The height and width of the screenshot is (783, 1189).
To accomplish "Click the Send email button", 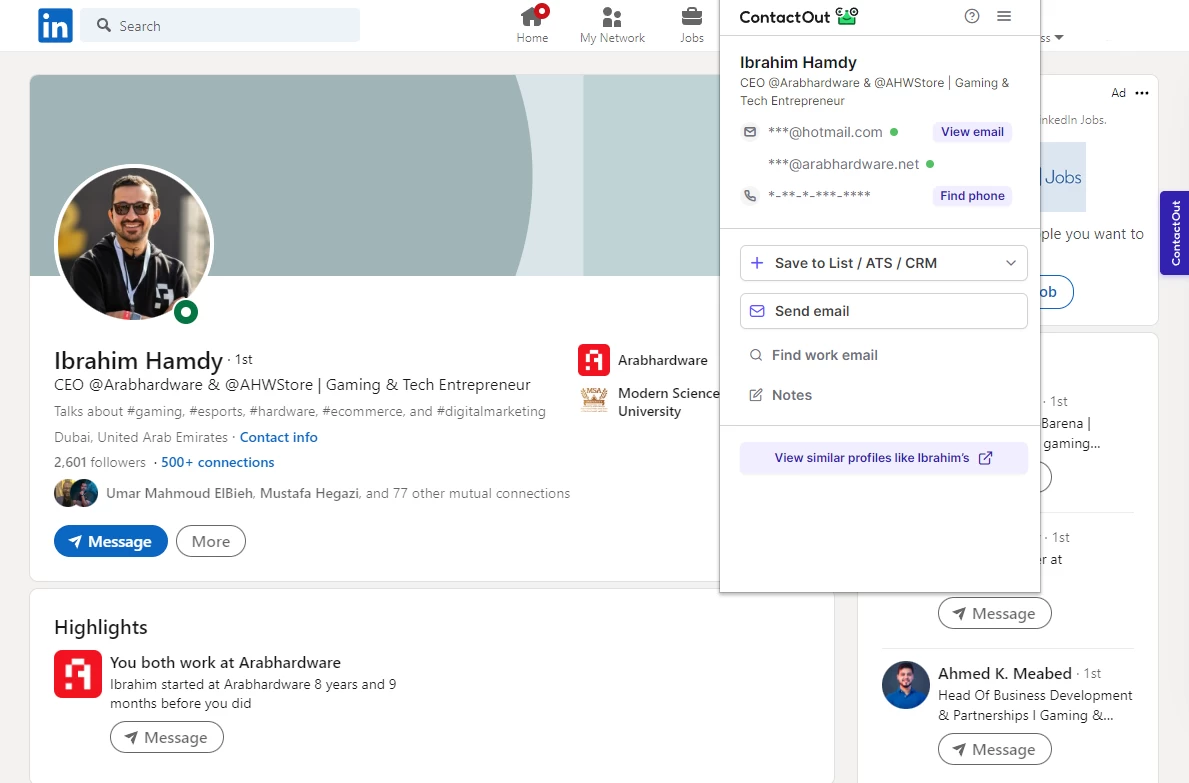I will [x=883, y=311].
